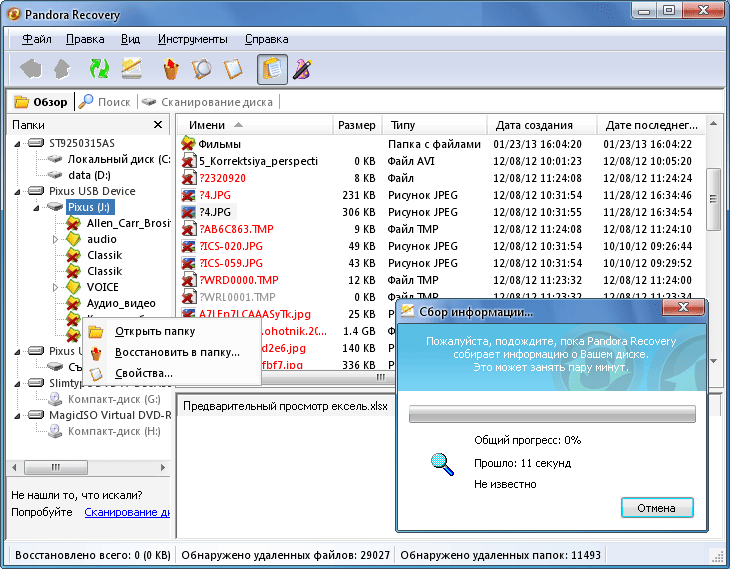The height and width of the screenshot is (569, 730).
Task: Click the file list vertical scrollbar thumb
Action: click(713, 199)
